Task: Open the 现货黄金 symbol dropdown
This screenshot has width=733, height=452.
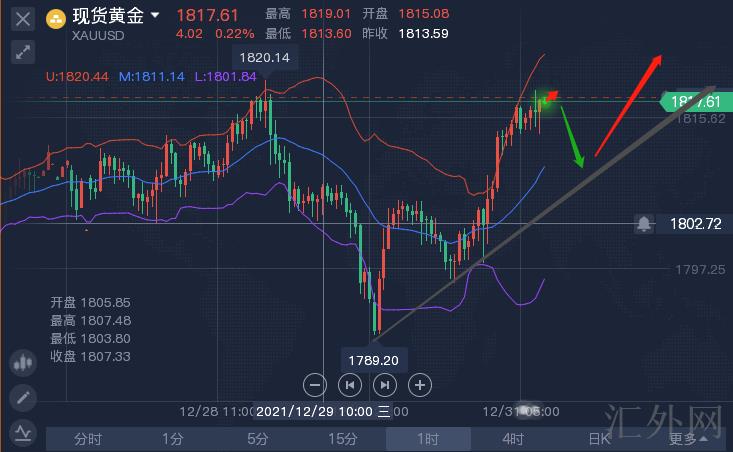Action: tap(154, 16)
